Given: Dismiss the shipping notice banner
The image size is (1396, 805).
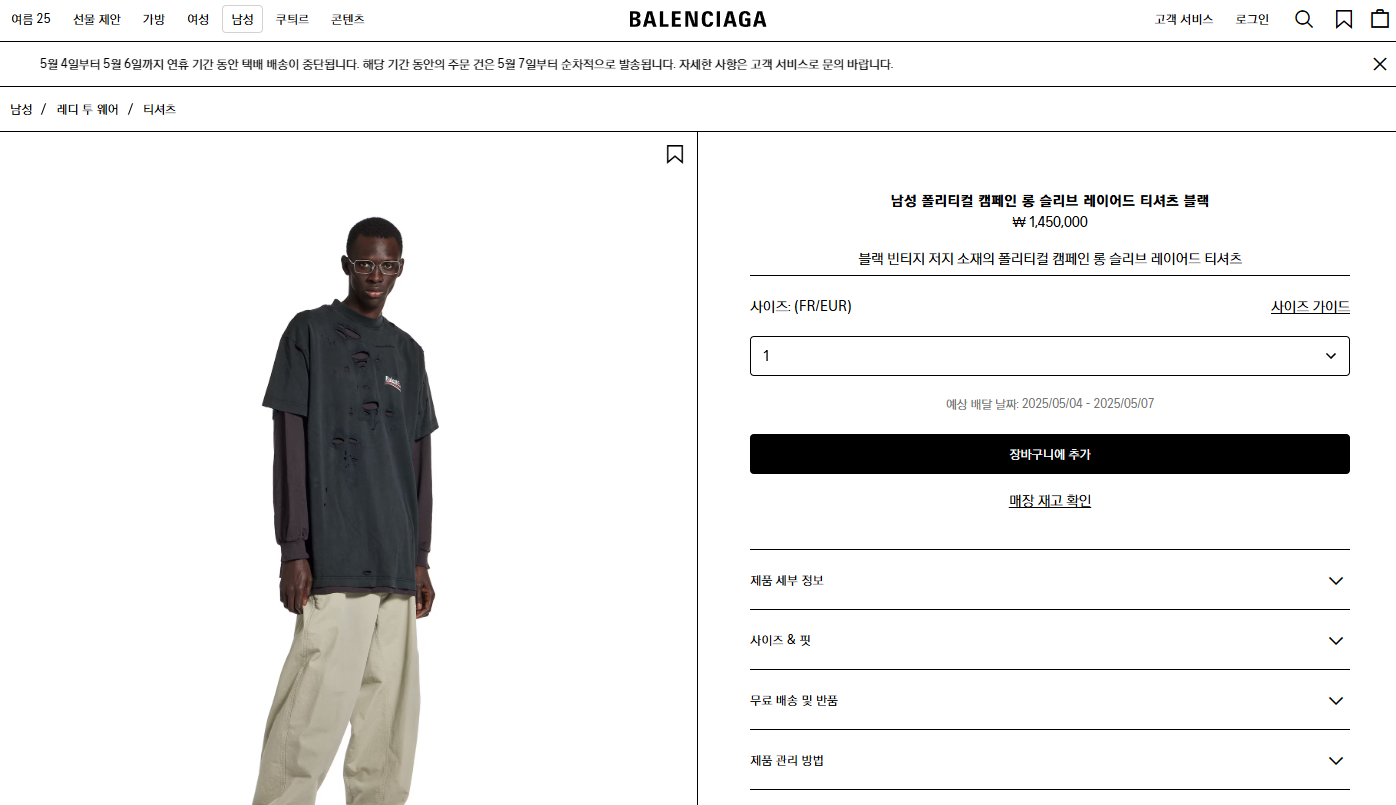Looking at the screenshot, I should tap(1380, 64).
